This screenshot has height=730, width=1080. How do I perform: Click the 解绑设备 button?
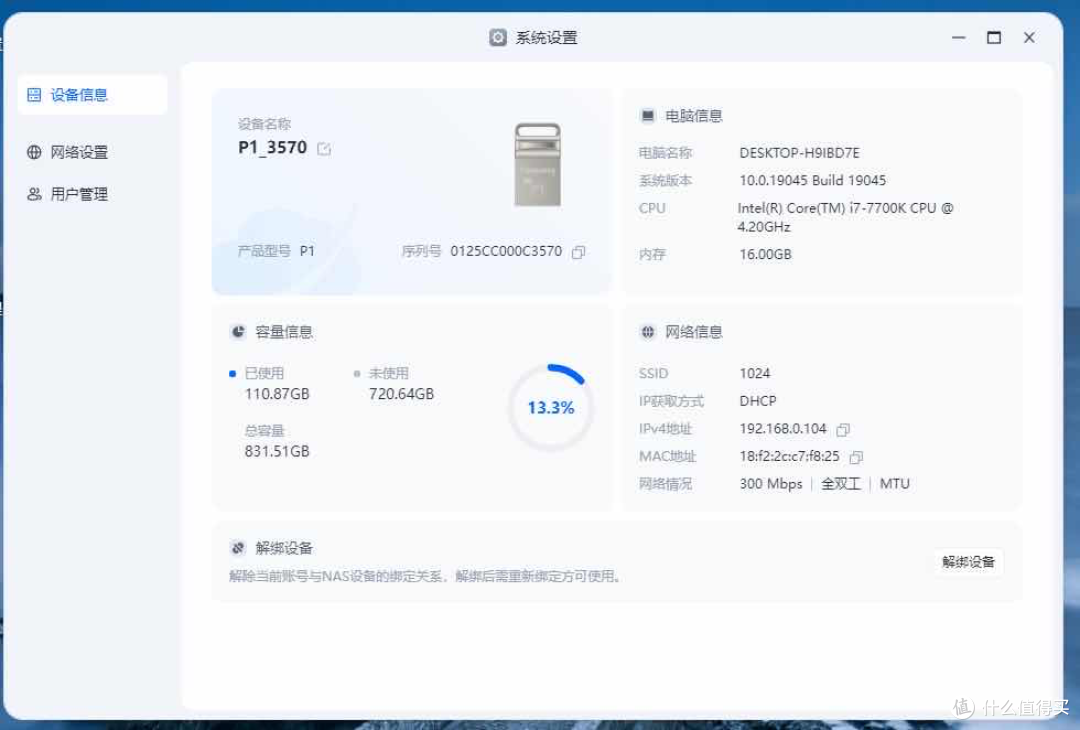(968, 562)
